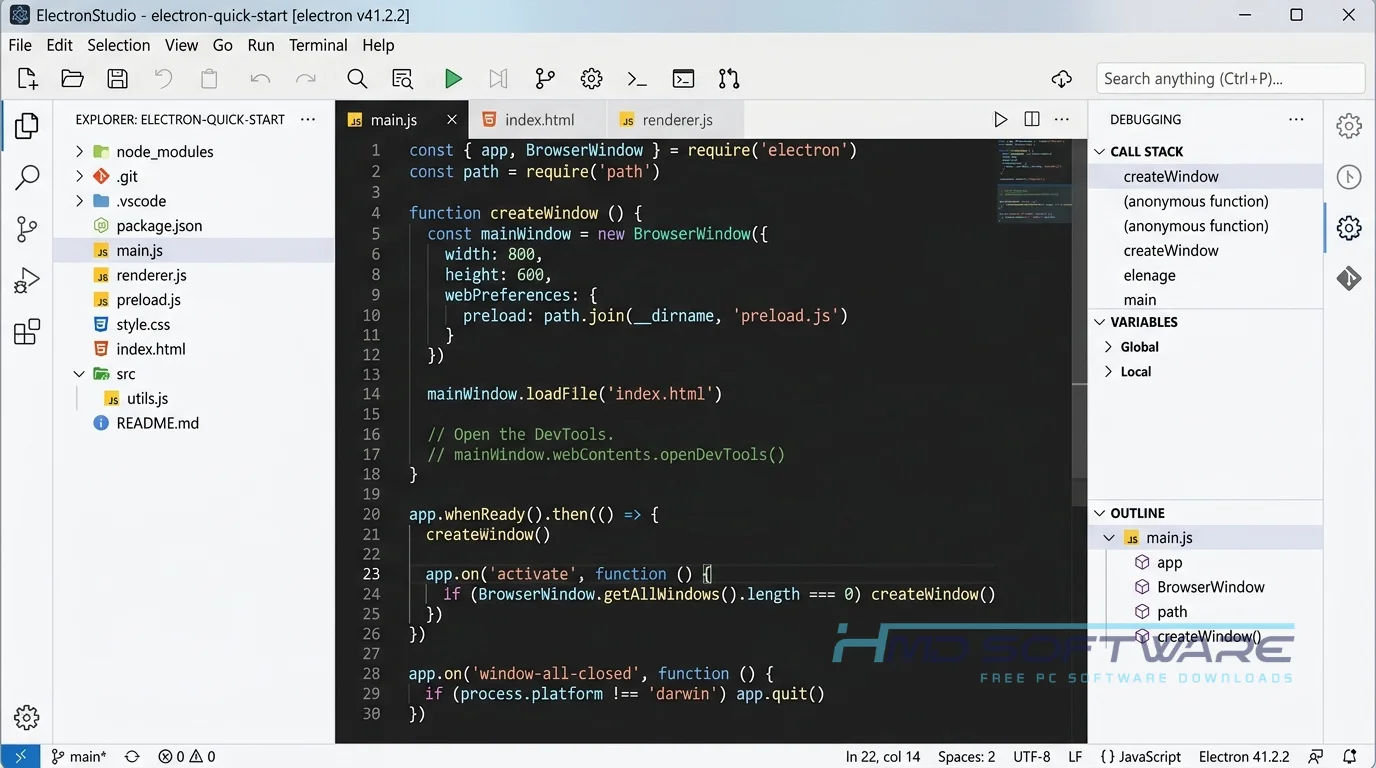Open the Terminal menu
This screenshot has width=1376, height=768.
point(318,45)
